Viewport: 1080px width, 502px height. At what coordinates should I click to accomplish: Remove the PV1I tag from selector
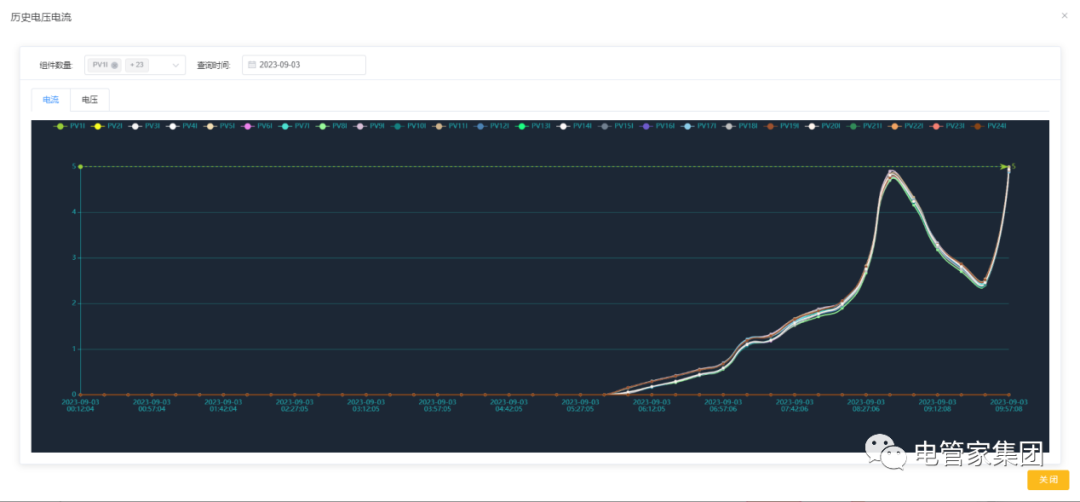114,65
